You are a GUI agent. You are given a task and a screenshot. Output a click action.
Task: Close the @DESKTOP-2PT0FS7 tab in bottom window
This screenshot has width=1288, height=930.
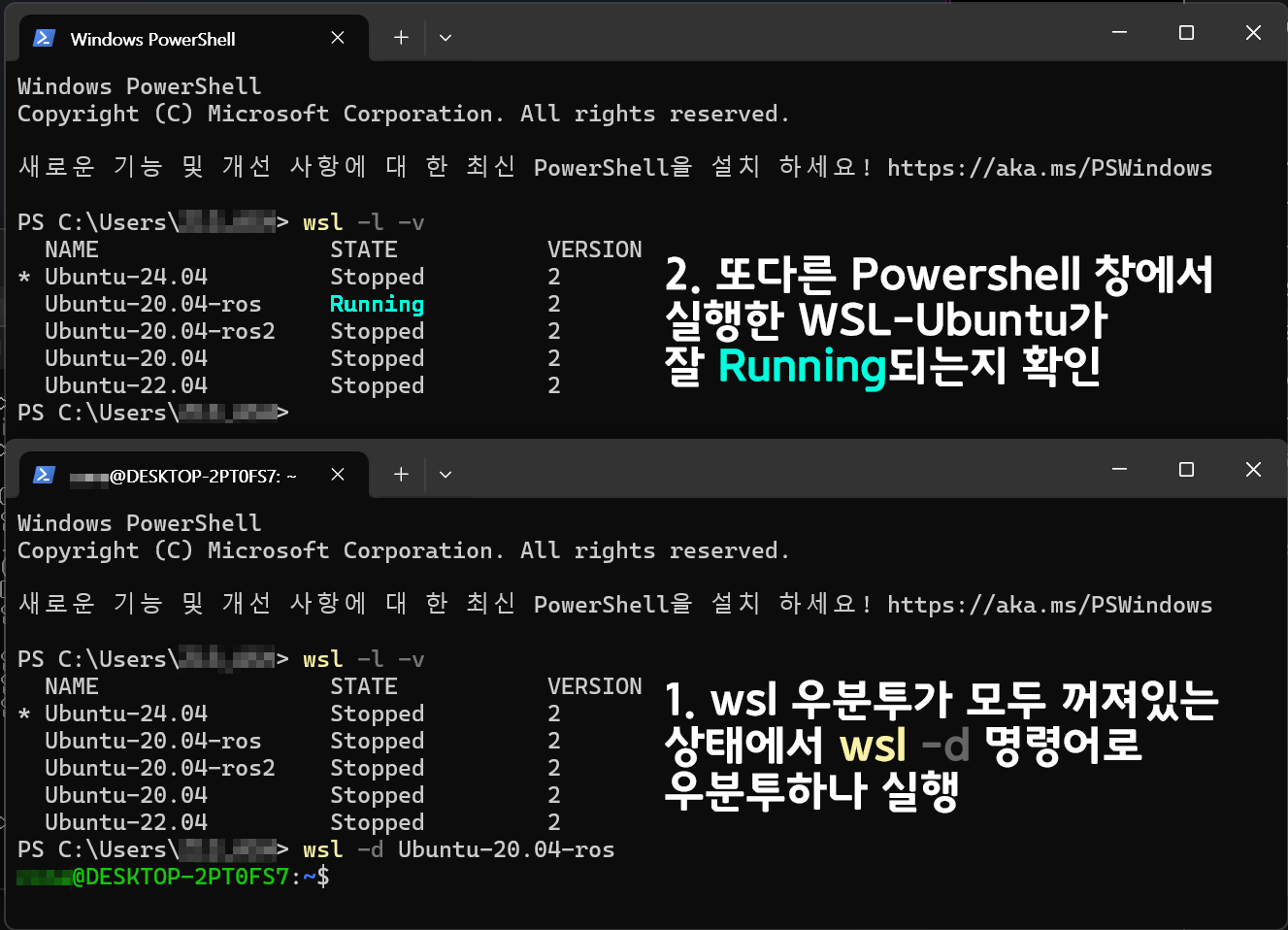pyautogui.click(x=338, y=475)
